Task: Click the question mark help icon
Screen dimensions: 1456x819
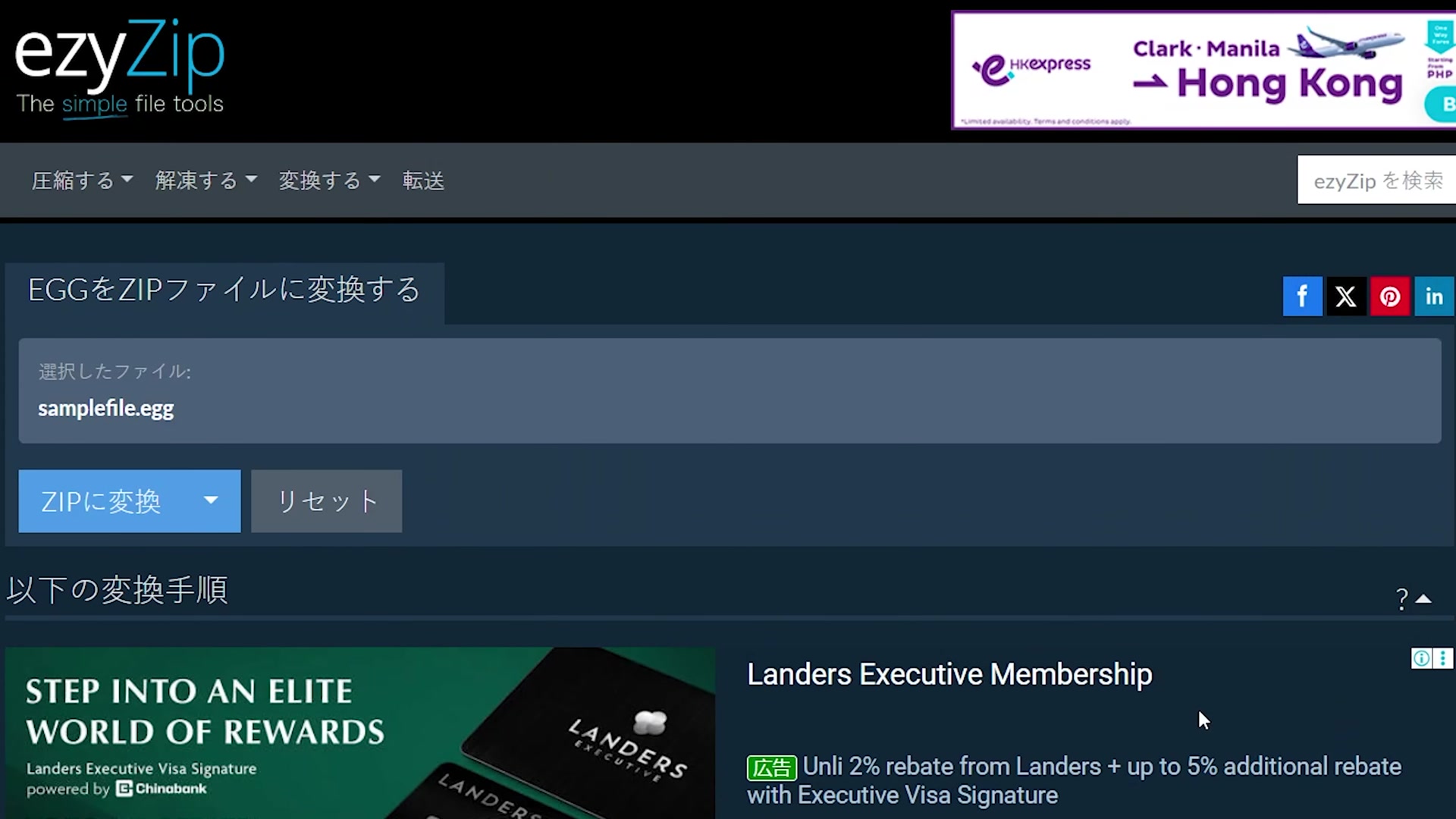Action: (1401, 600)
